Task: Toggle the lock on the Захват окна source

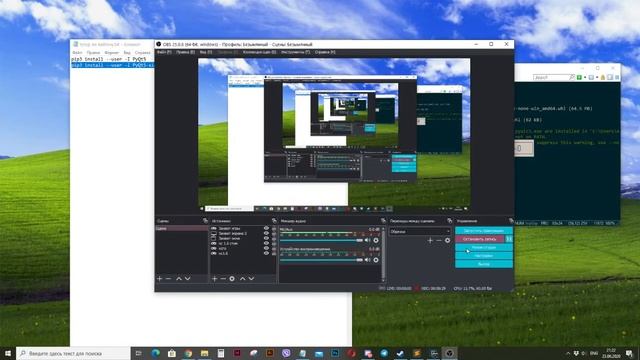Action: tap(274, 238)
